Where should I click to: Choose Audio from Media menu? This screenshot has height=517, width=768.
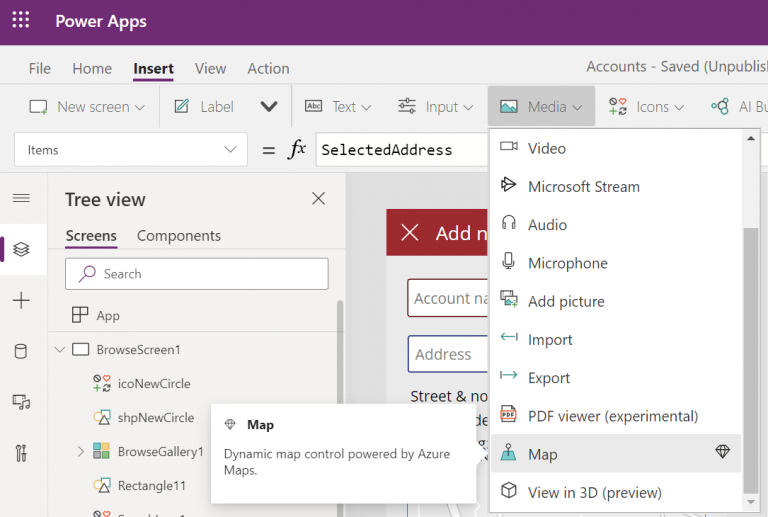(616, 225)
